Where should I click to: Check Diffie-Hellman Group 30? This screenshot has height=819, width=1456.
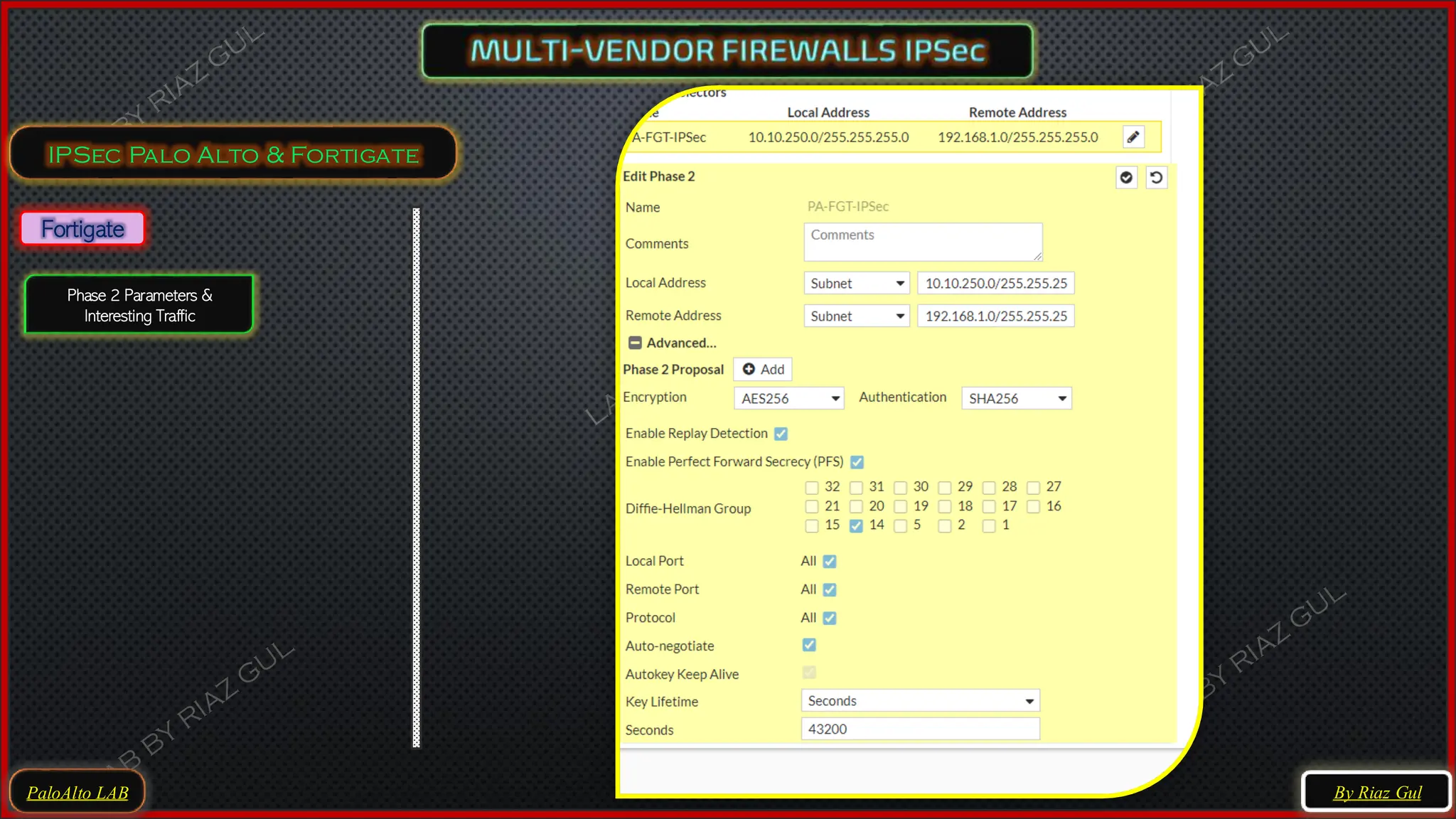click(x=900, y=487)
